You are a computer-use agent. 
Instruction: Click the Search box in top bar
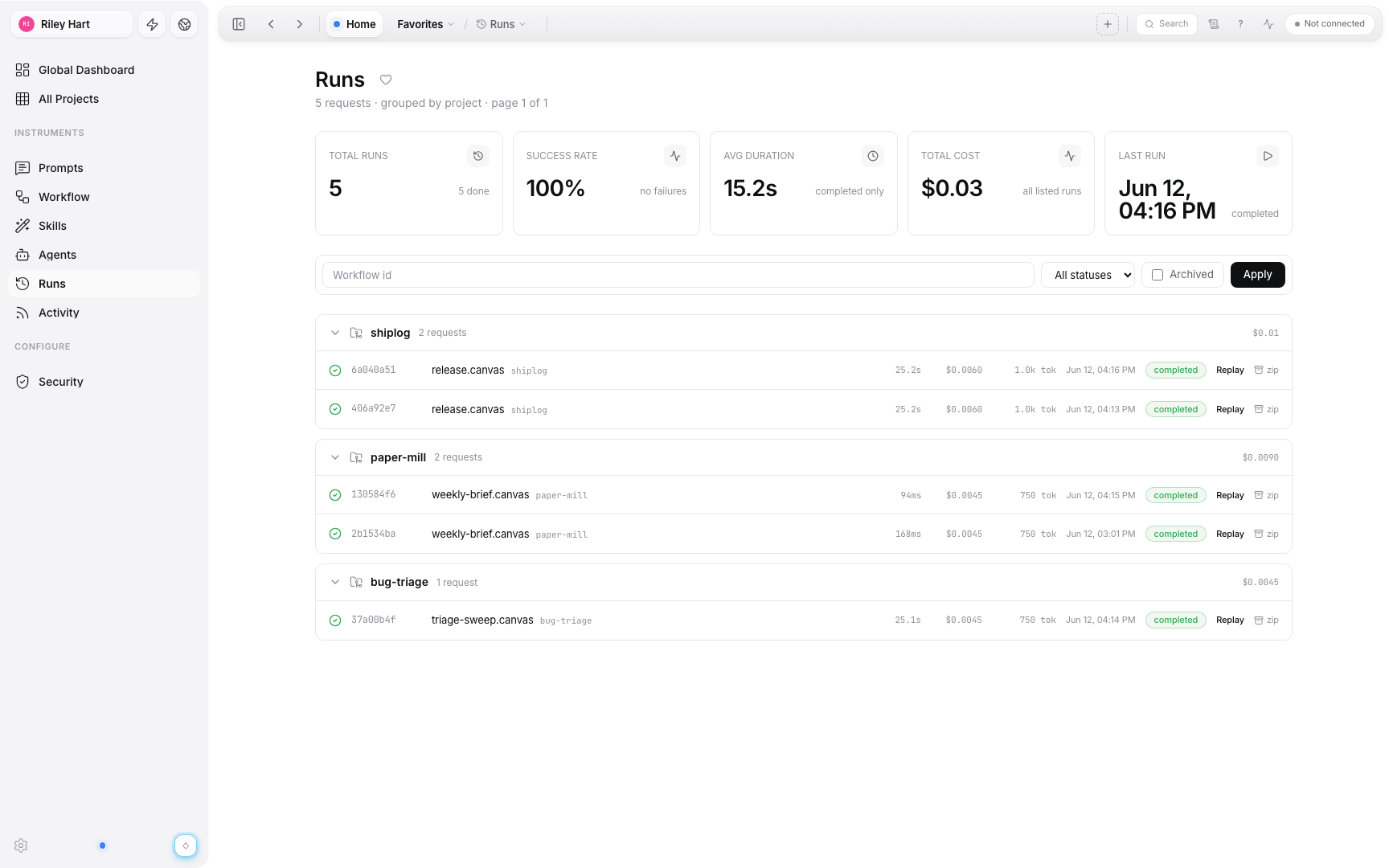(x=1166, y=24)
